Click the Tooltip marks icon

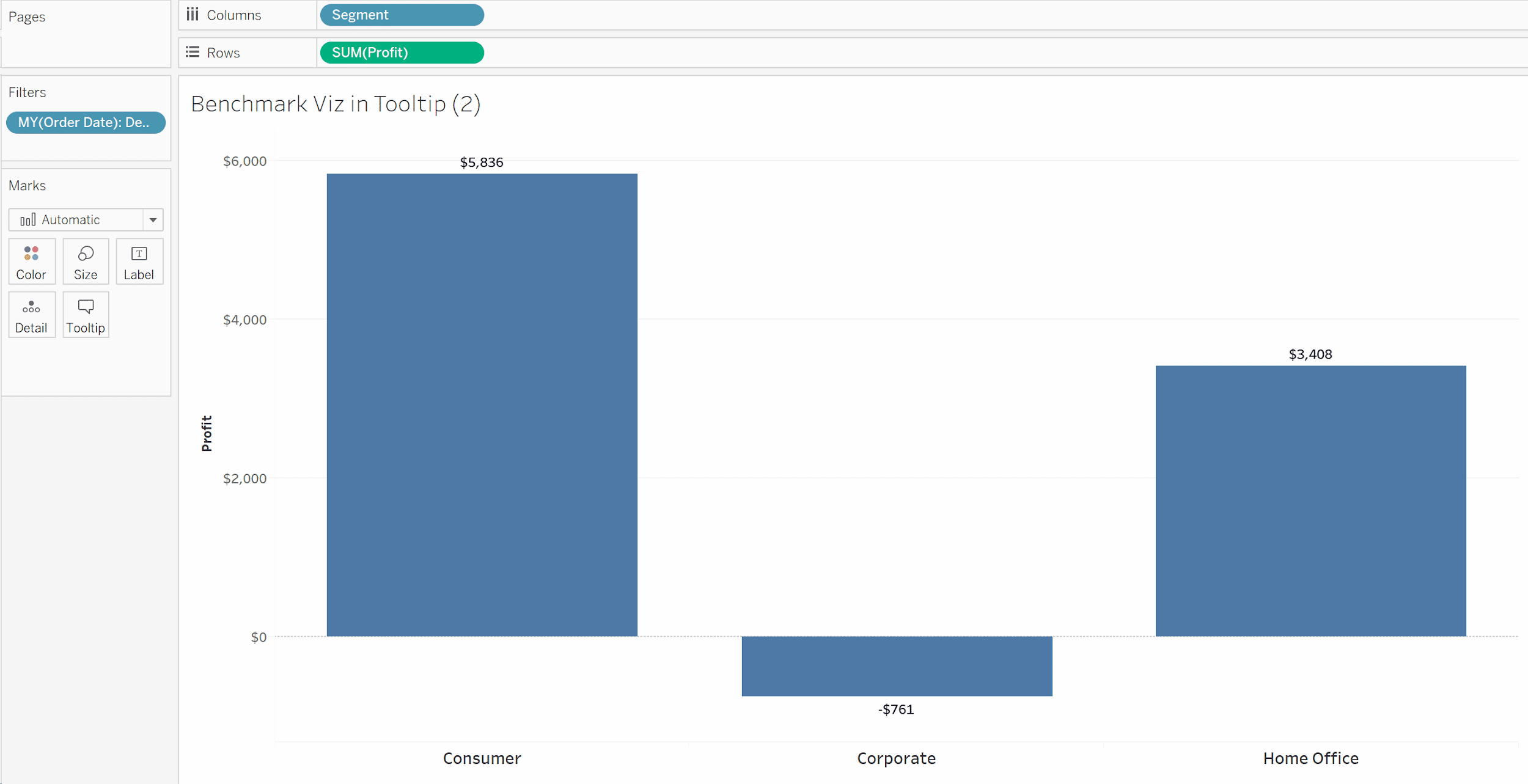click(85, 313)
